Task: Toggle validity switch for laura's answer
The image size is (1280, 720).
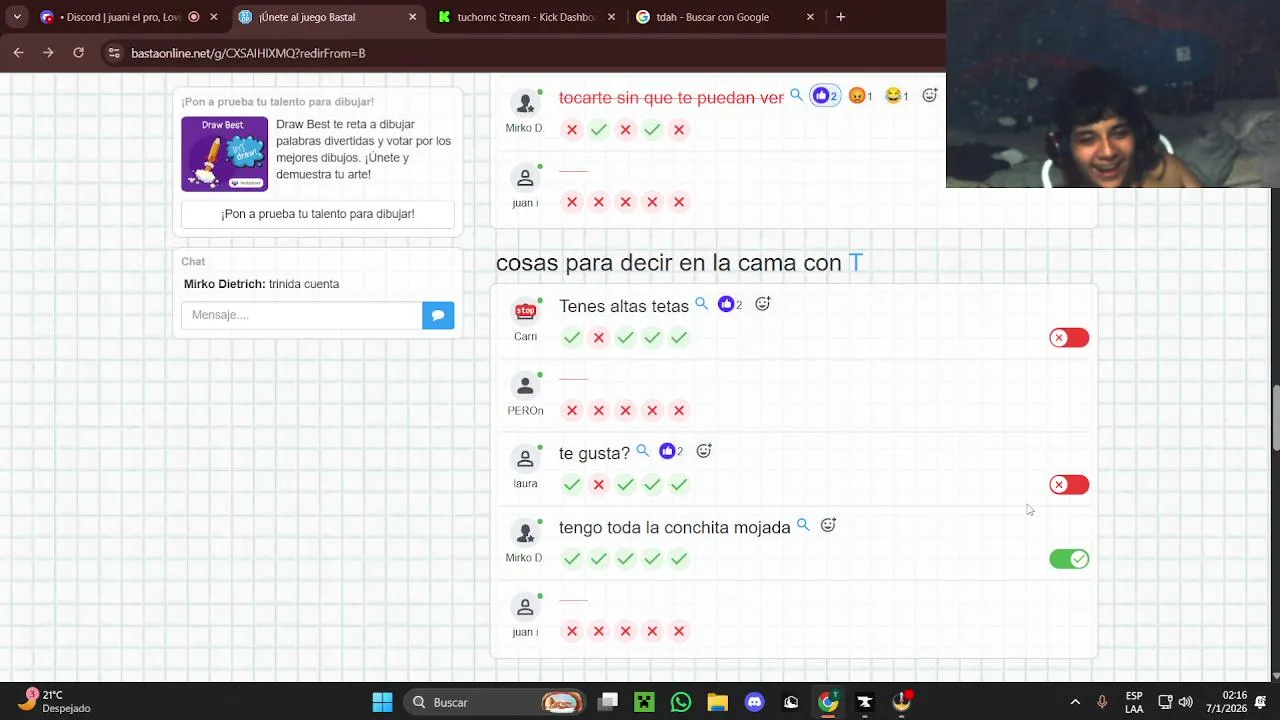Action: click(x=1069, y=485)
